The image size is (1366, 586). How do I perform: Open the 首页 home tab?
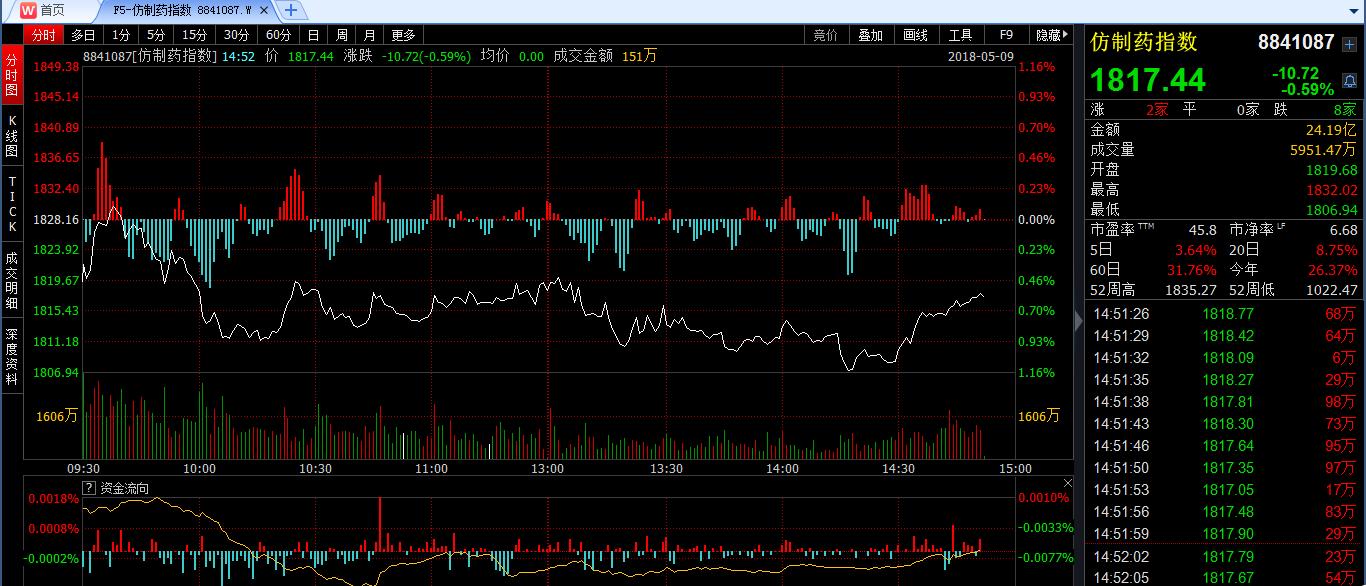click(43, 10)
